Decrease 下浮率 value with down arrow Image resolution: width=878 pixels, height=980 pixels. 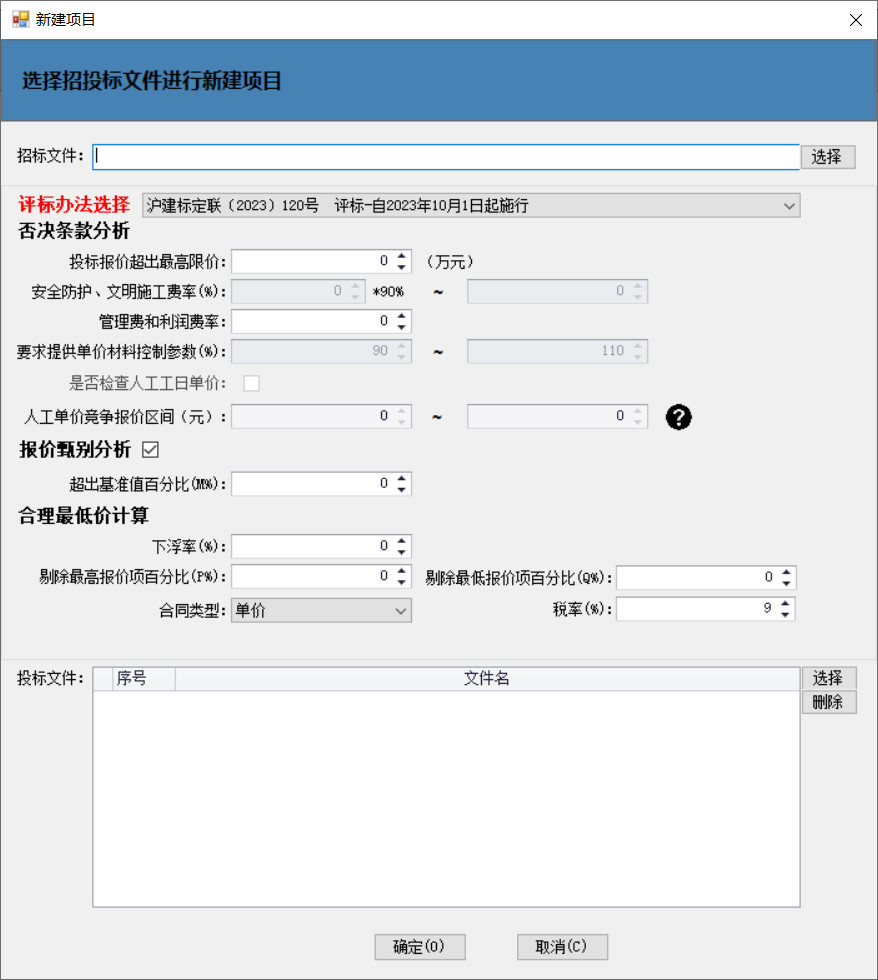401,552
